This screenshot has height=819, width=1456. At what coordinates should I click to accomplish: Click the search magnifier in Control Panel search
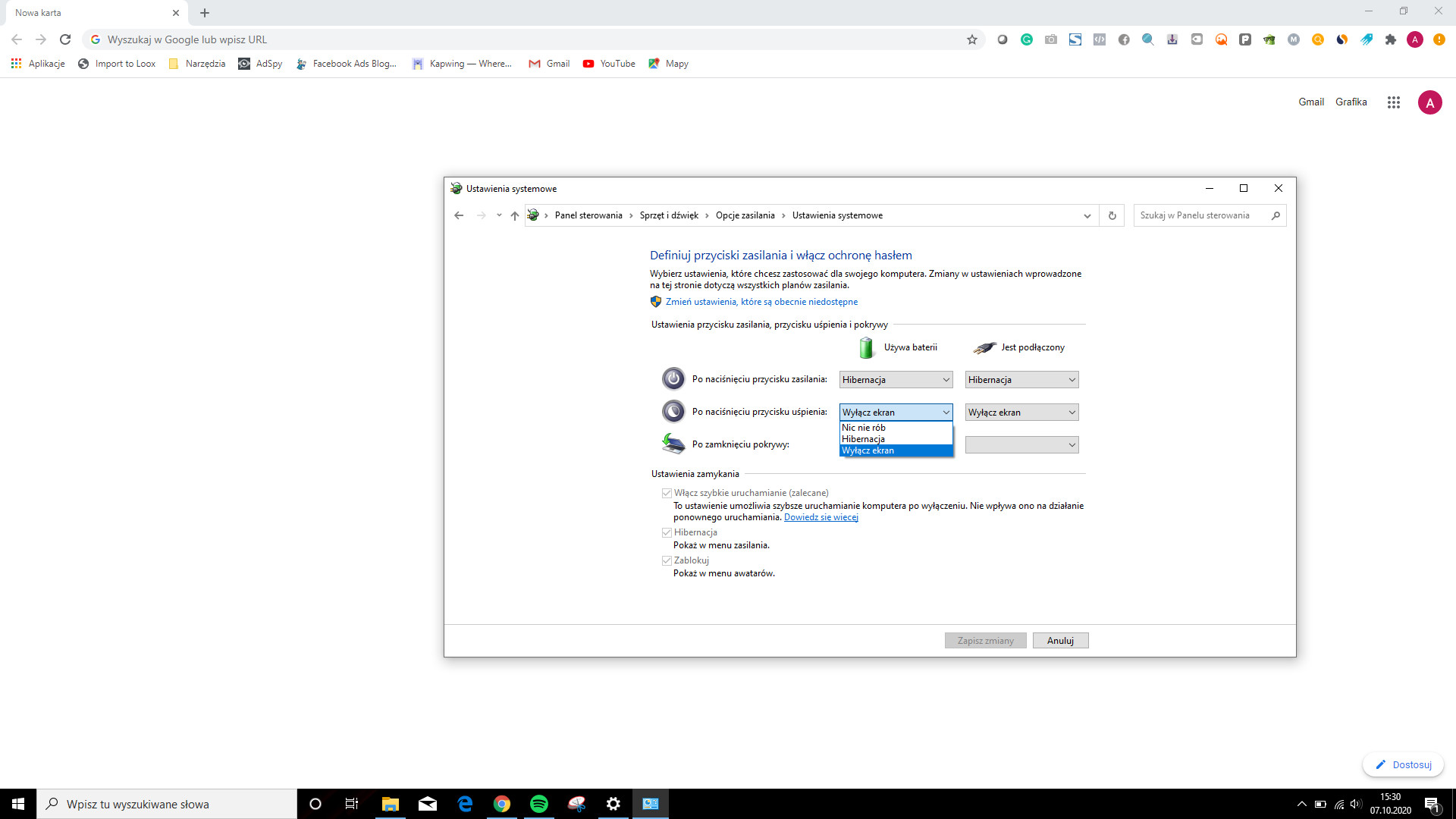pos(1276,215)
